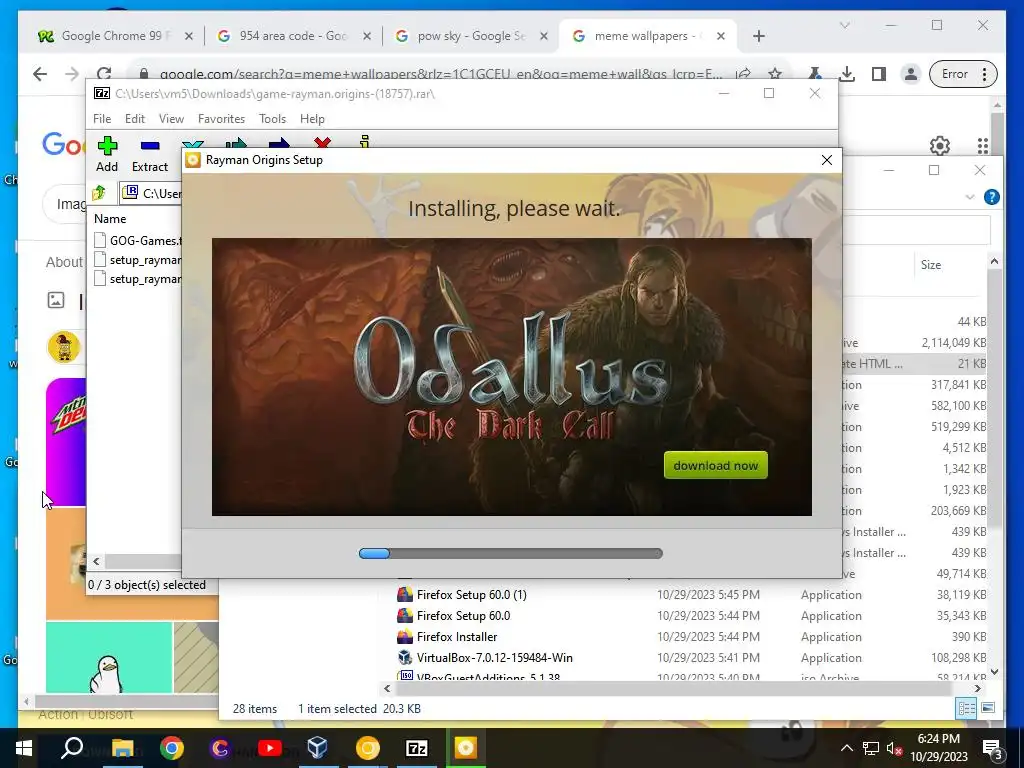Open new Chrome tab

point(758,36)
